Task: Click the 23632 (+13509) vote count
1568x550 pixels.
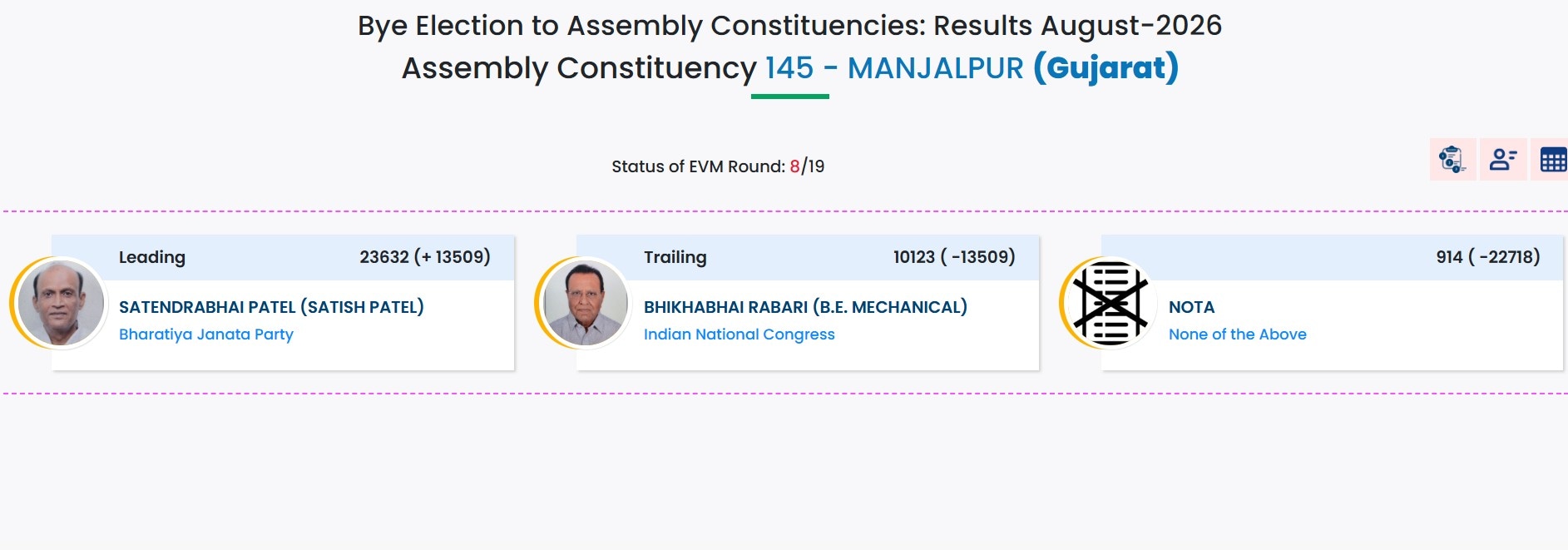Action: tap(425, 257)
